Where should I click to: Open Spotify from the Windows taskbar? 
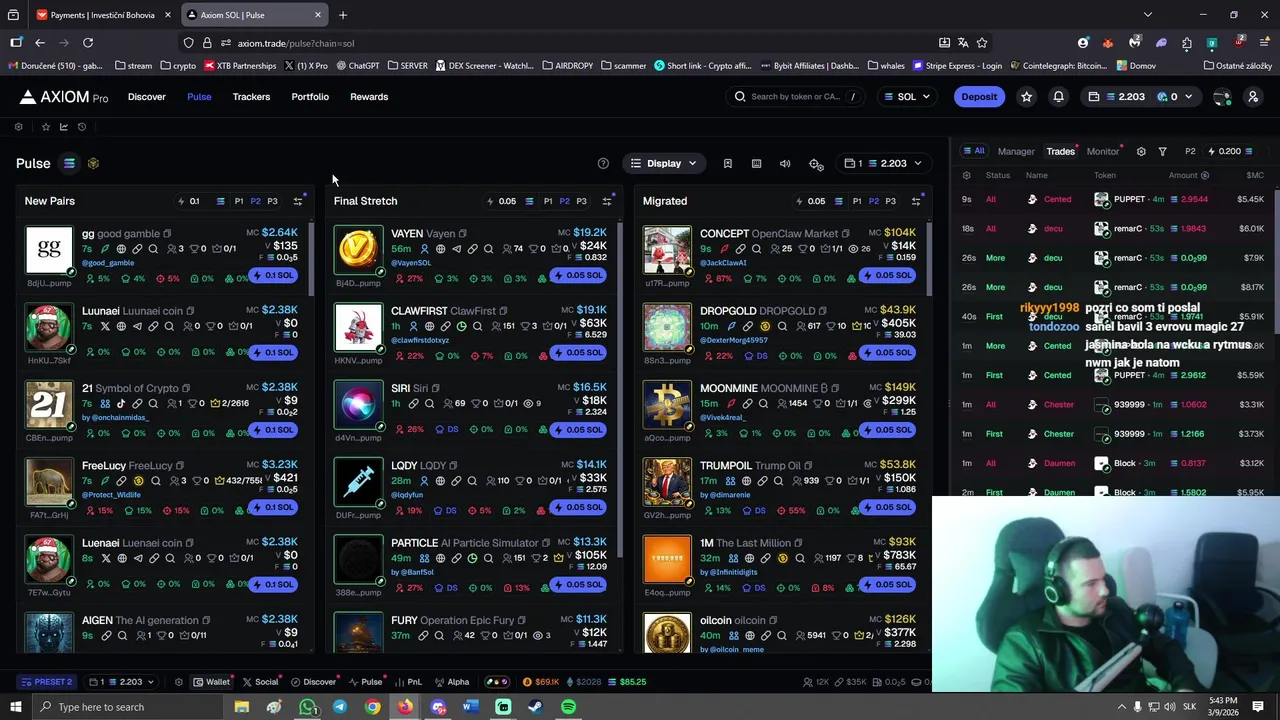[568, 707]
